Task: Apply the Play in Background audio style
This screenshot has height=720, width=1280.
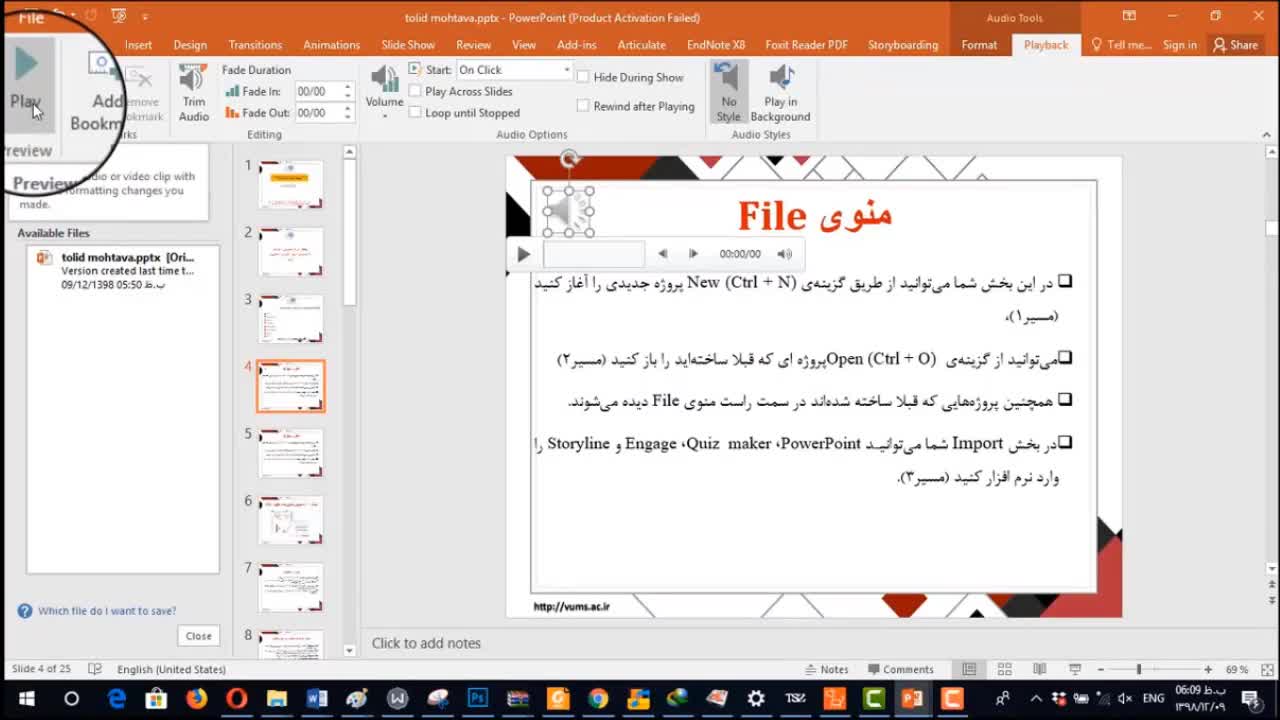Action: click(x=780, y=93)
